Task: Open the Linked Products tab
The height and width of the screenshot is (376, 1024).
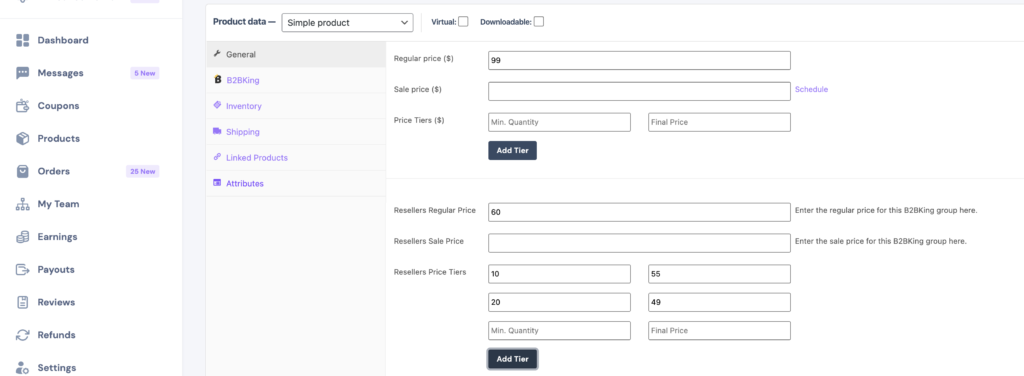Action: pos(296,157)
